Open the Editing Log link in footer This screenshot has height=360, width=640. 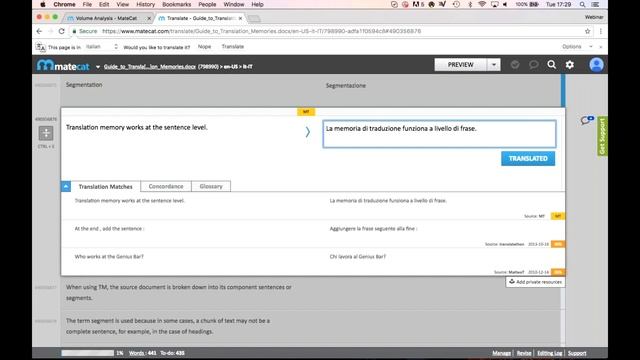coord(549,353)
